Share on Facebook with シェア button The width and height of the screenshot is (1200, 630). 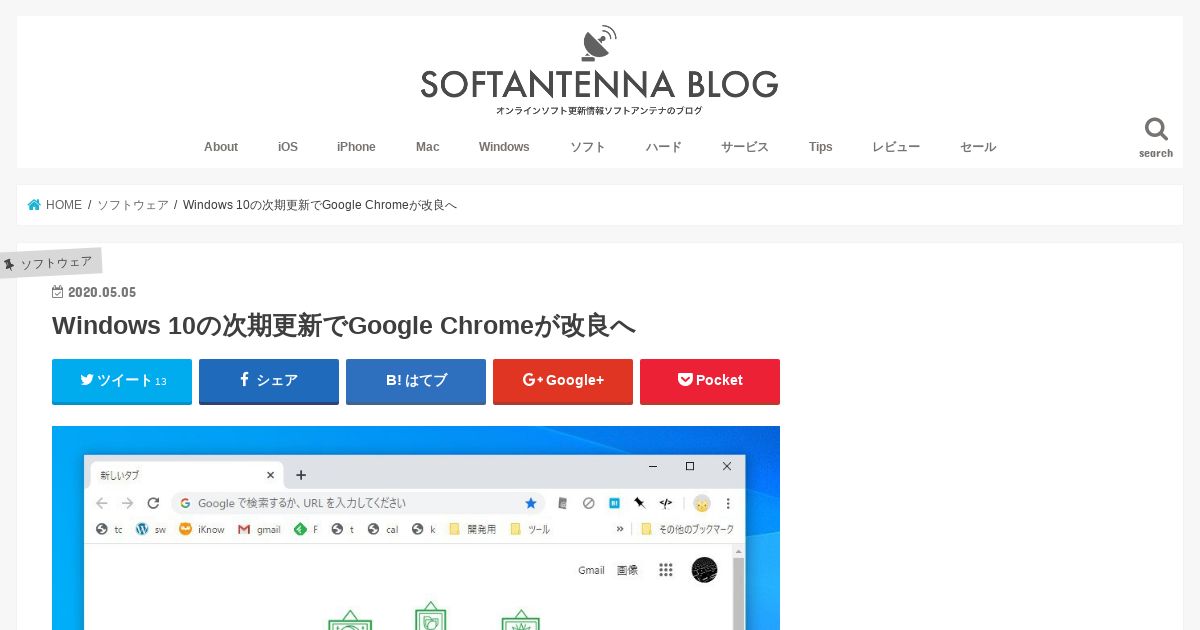tap(269, 381)
